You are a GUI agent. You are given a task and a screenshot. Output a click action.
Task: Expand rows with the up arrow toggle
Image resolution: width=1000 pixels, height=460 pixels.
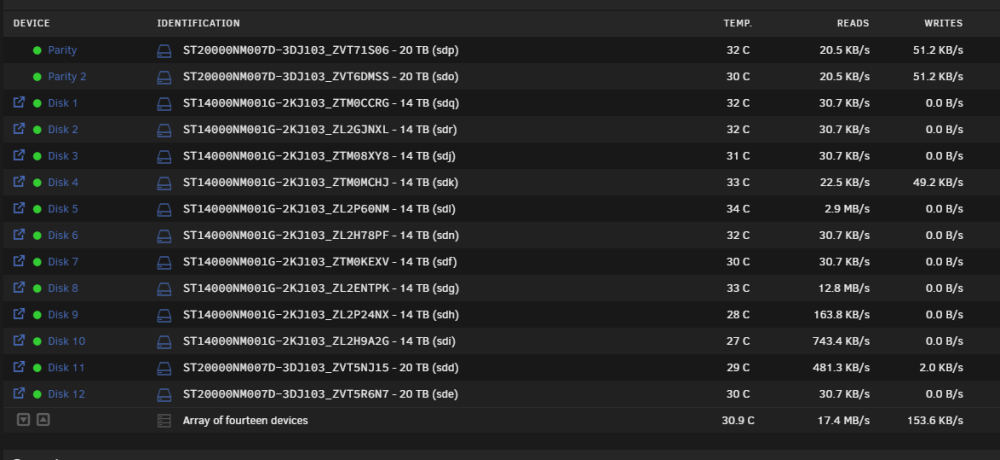pyautogui.click(x=43, y=420)
